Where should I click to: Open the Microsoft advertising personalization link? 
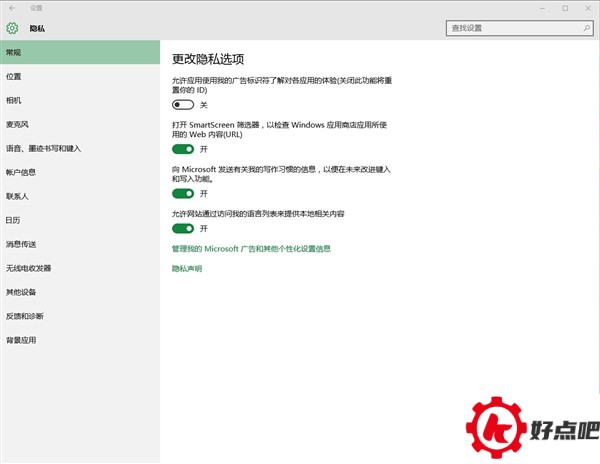tap(251, 249)
